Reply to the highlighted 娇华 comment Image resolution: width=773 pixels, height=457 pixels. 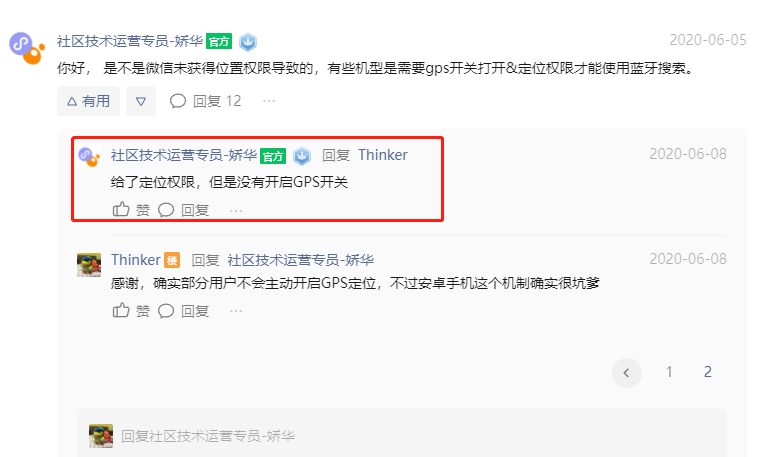(x=183, y=210)
